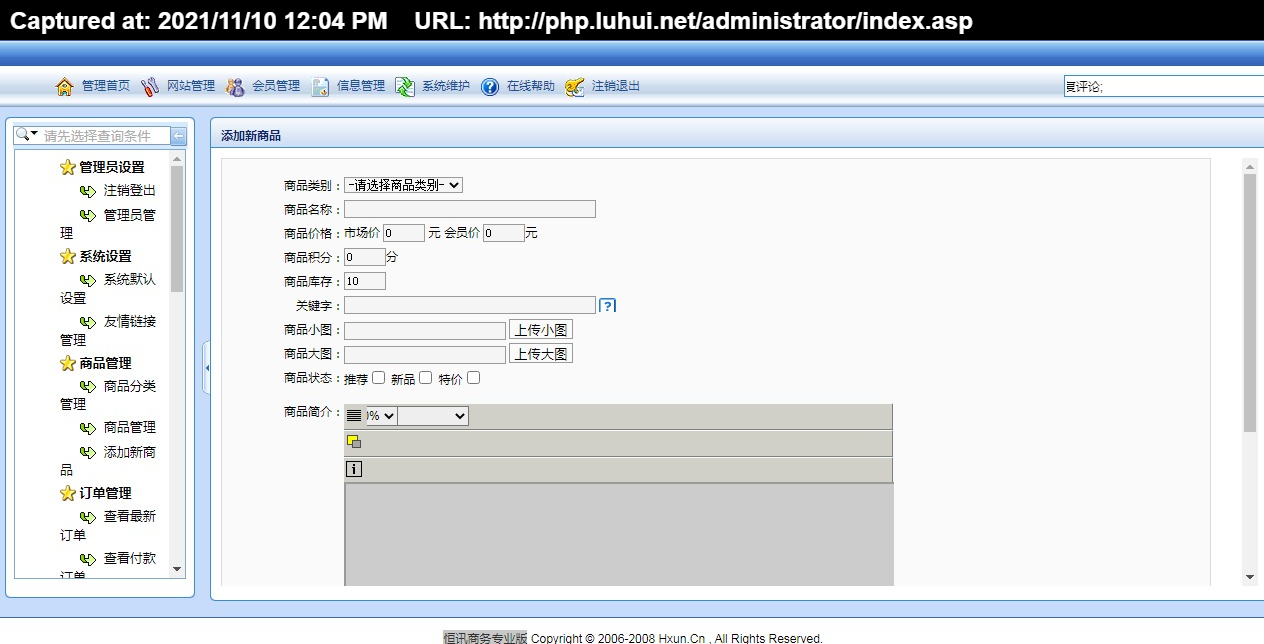The width and height of the screenshot is (1264, 644).
Task: Open 会员管理 in top menu
Action: coord(276,86)
